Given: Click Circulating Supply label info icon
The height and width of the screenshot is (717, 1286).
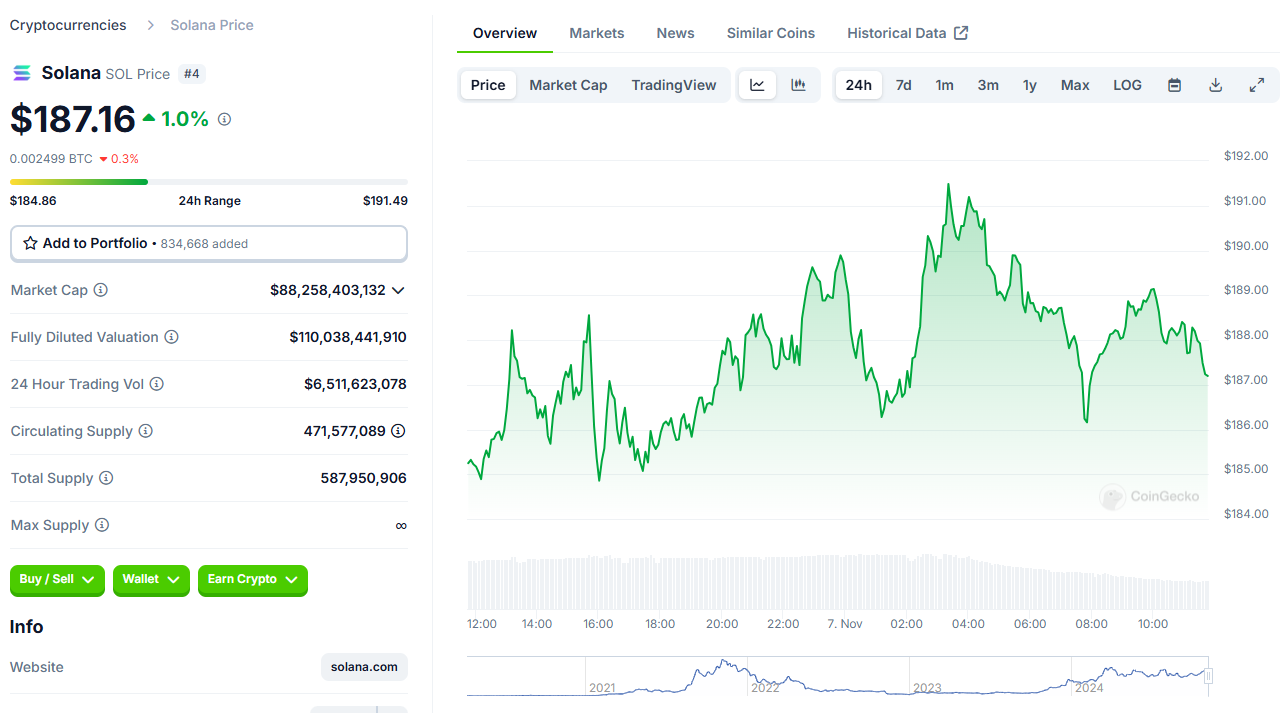Looking at the screenshot, I should 146,431.
